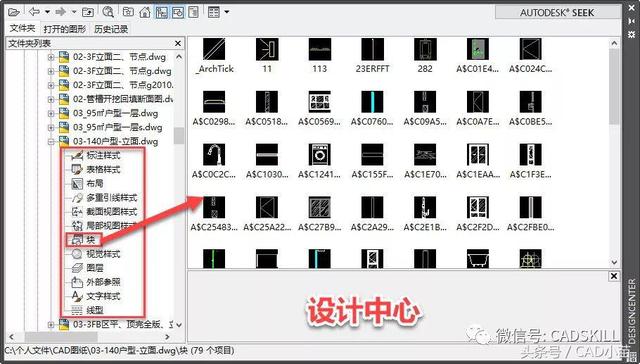The image size is (640, 364).
Task: Expand 03_95㎡户型一层s.dwg tree node
Action: coord(51,128)
